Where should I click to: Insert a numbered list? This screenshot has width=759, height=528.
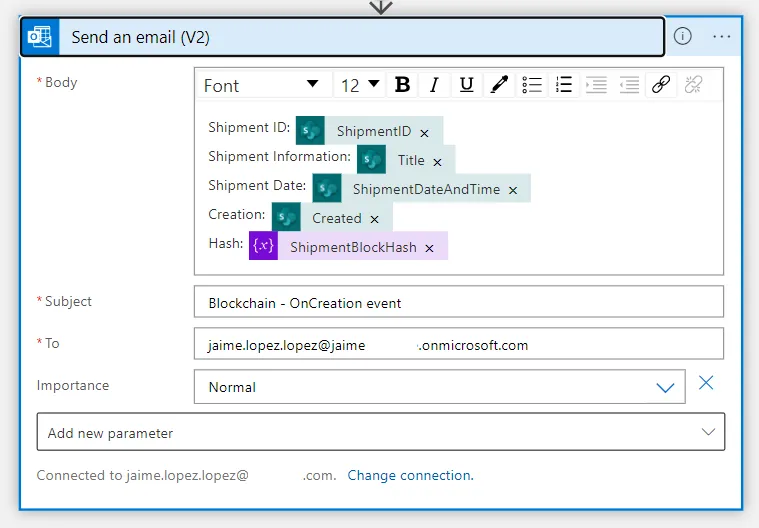pyautogui.click(x=564, y=85)
